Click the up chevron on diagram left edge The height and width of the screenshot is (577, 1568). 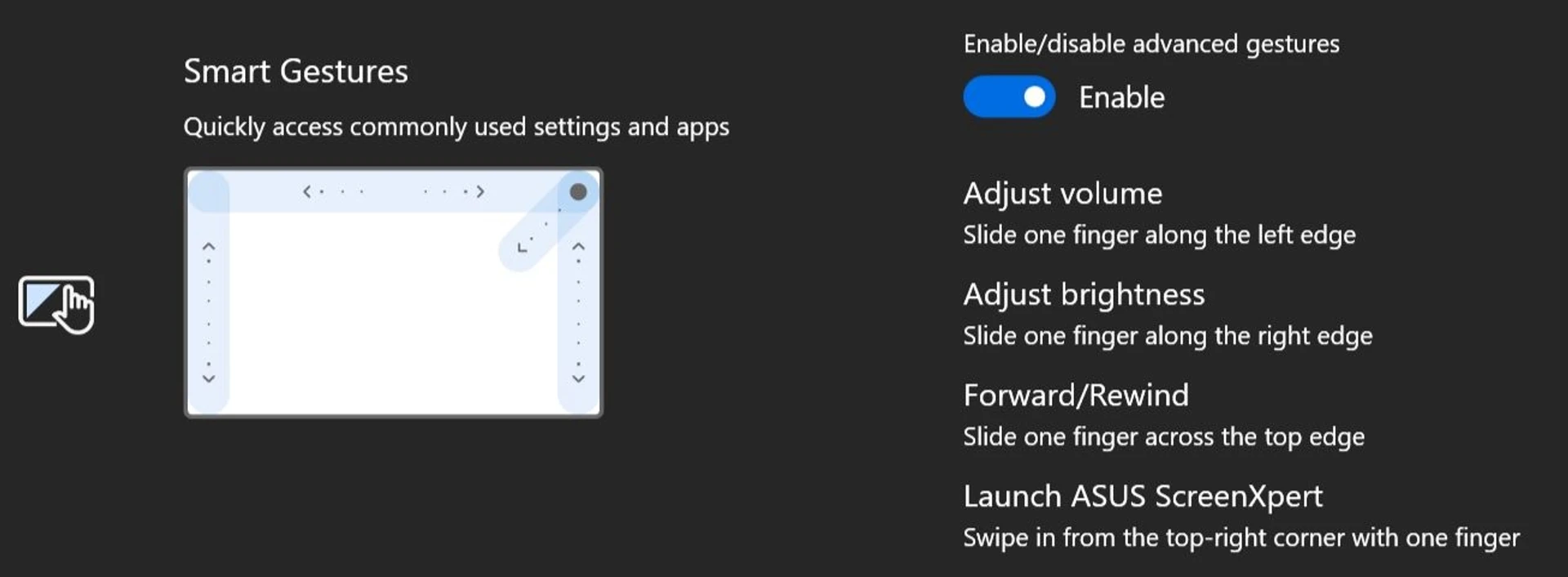tap(208, 246)
